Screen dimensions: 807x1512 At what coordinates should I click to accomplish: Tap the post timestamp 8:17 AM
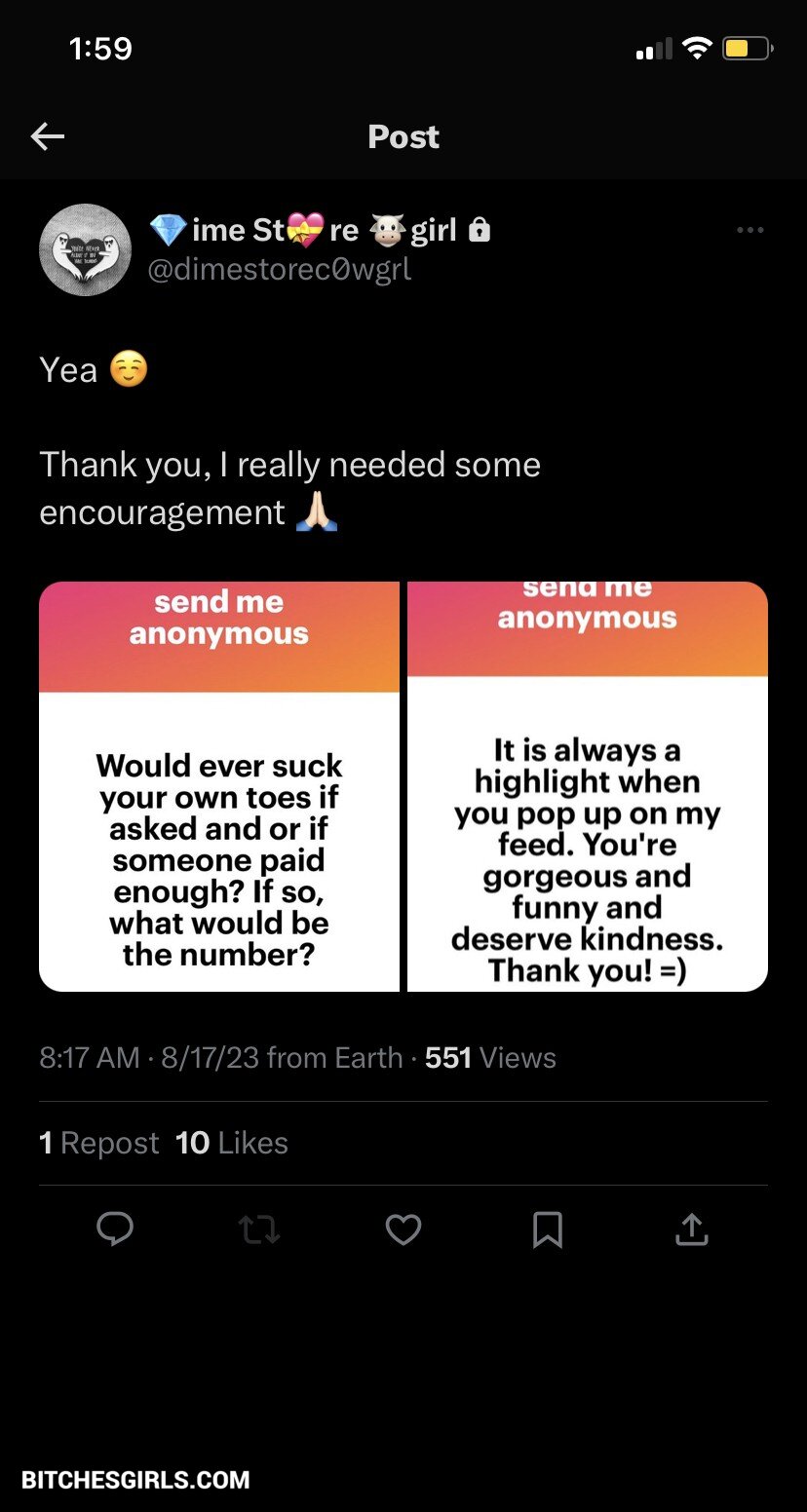click(90, 1058)
